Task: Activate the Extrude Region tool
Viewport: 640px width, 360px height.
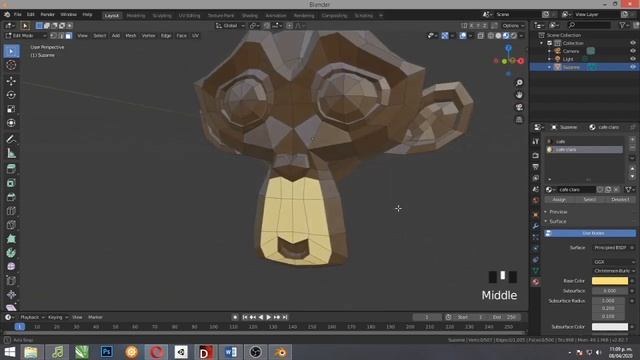Action: (x=11, y=169)
